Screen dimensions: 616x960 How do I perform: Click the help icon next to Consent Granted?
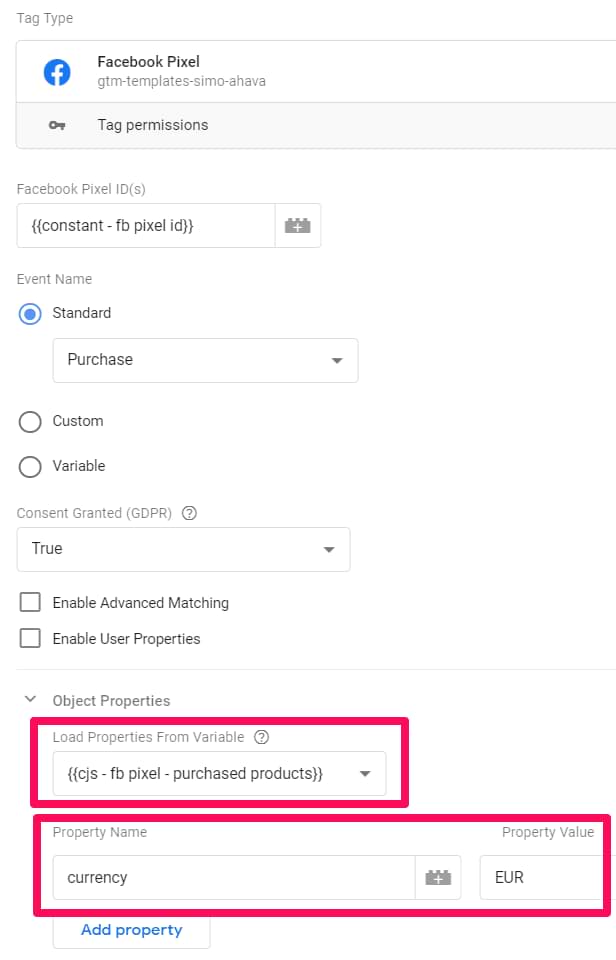189,513
